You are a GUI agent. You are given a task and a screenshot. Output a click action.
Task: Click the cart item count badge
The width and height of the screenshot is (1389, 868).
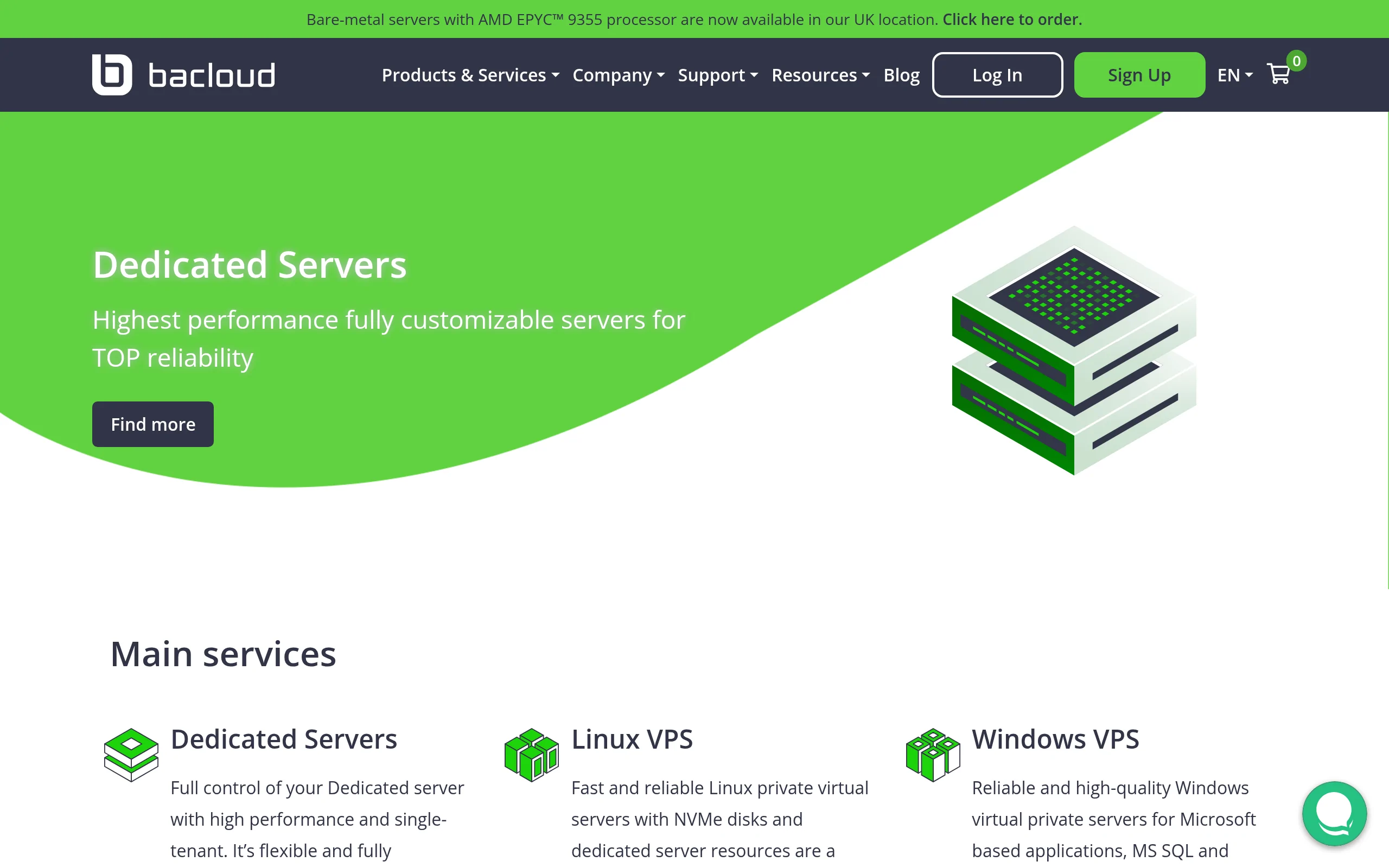pyautogui.click(x=1296, y=61)
